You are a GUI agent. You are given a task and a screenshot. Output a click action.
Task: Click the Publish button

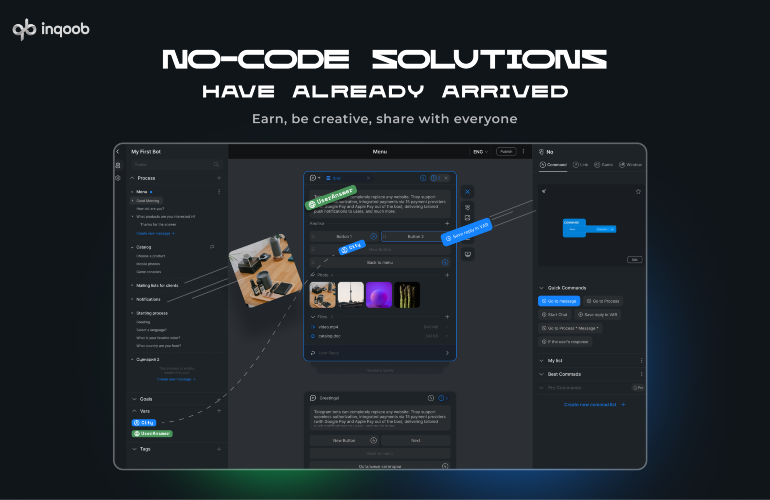[506, 151]
